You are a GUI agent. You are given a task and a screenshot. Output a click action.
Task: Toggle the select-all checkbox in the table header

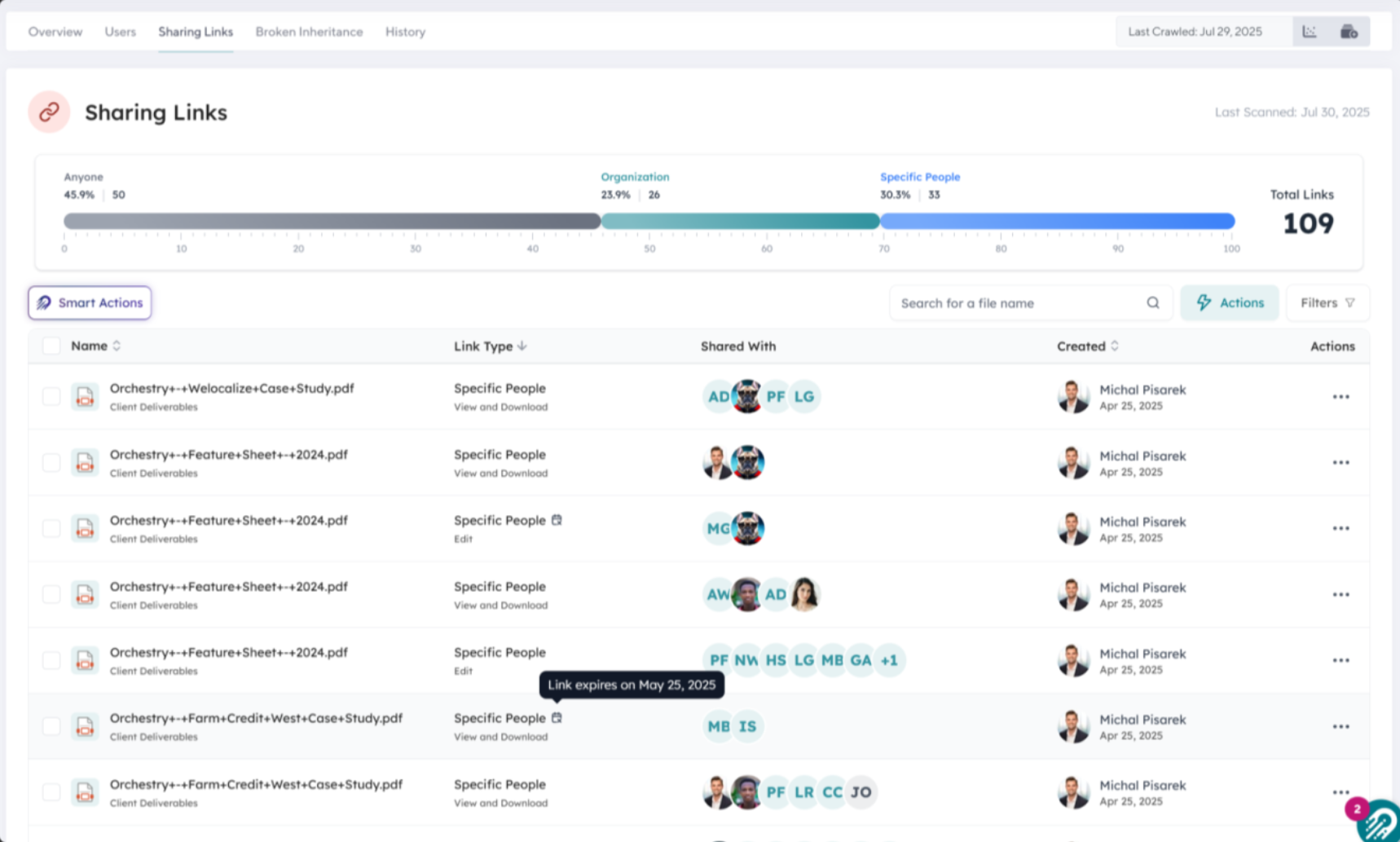51,346
